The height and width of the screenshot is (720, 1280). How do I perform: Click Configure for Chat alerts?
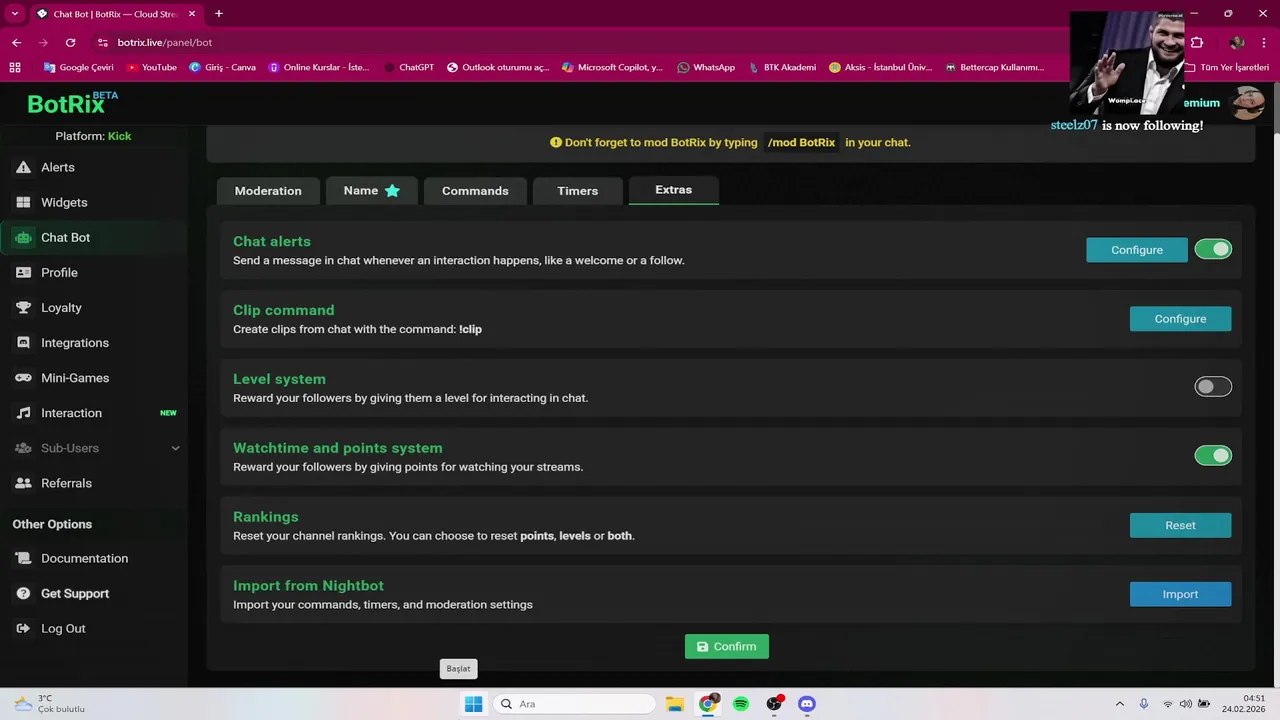tap(1137, 250)
